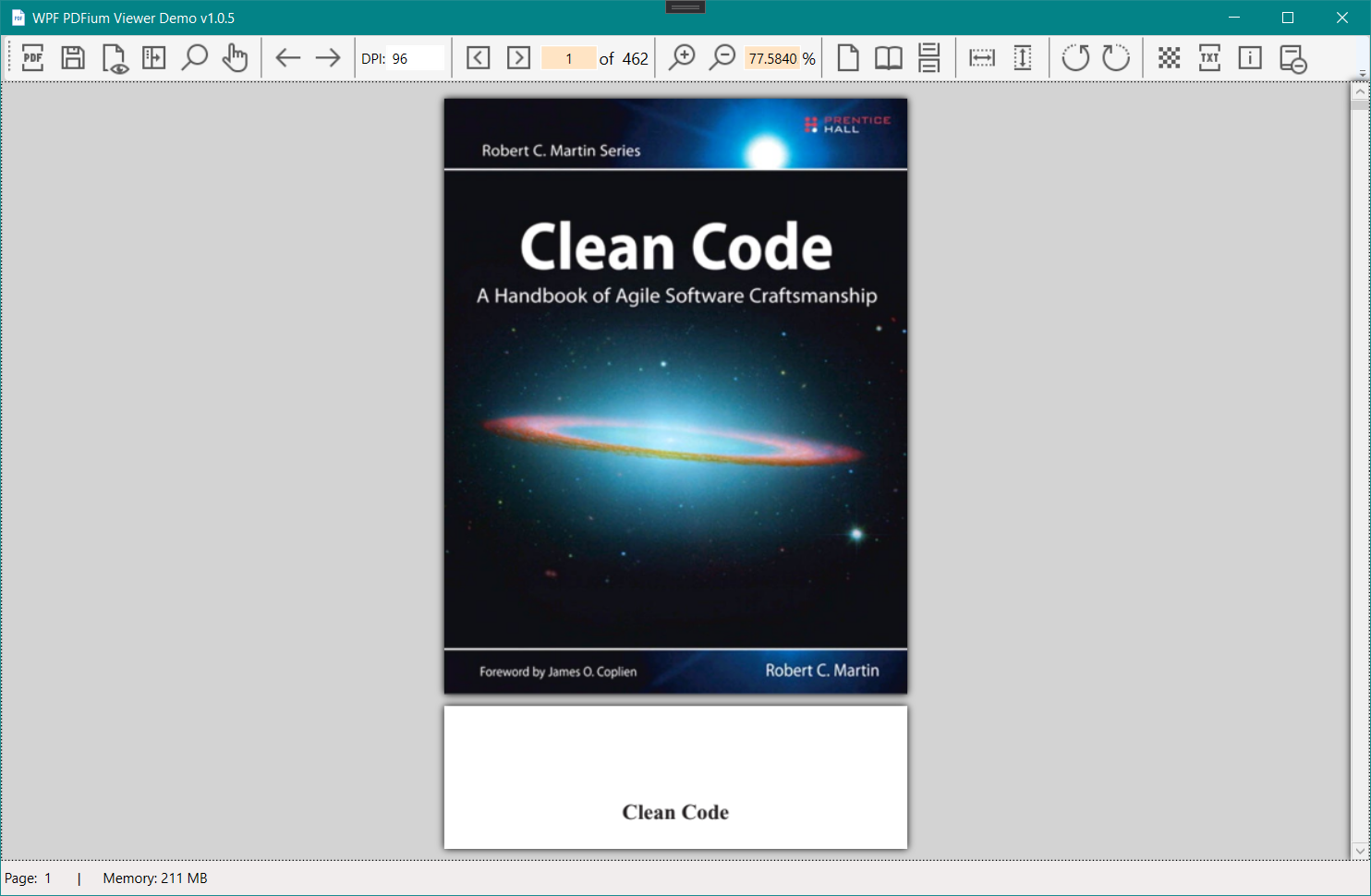
Task: Switch to single page view mode
Action: click(847, 58)
